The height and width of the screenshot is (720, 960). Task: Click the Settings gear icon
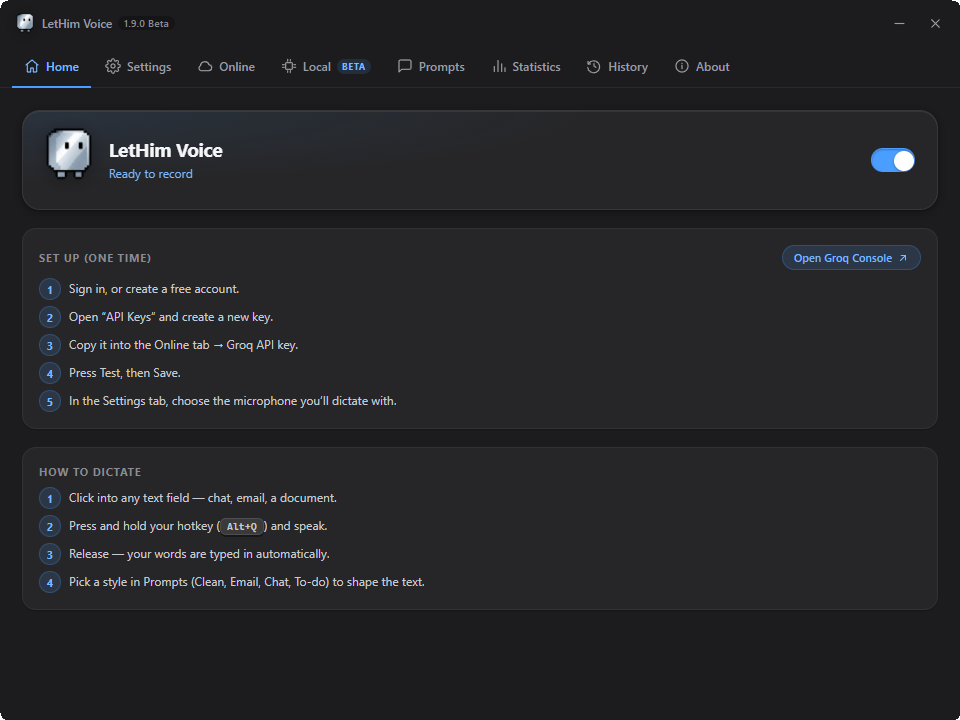click(x=113, y=67)
